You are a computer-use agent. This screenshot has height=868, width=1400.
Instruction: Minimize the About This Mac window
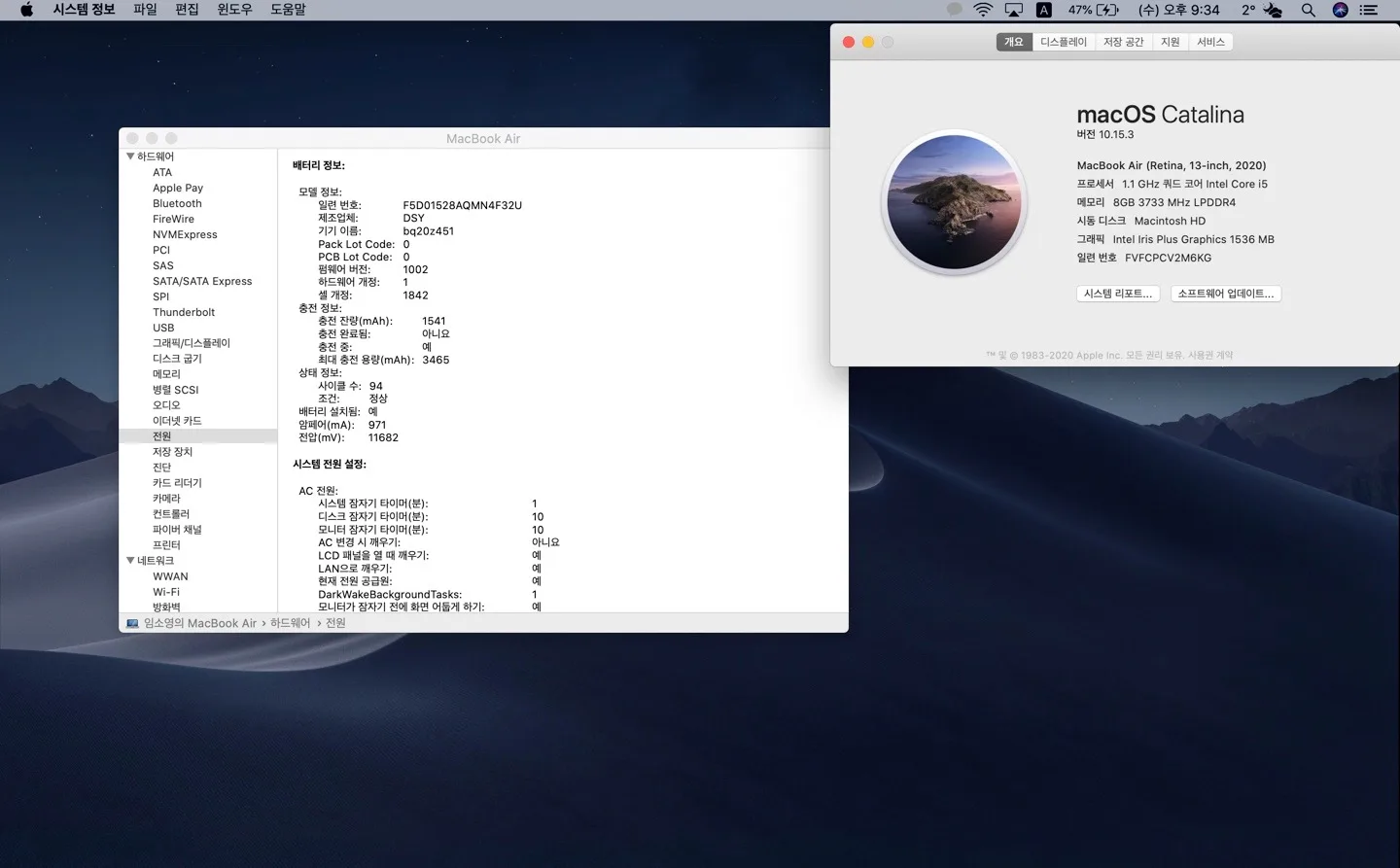pos(868,42)
